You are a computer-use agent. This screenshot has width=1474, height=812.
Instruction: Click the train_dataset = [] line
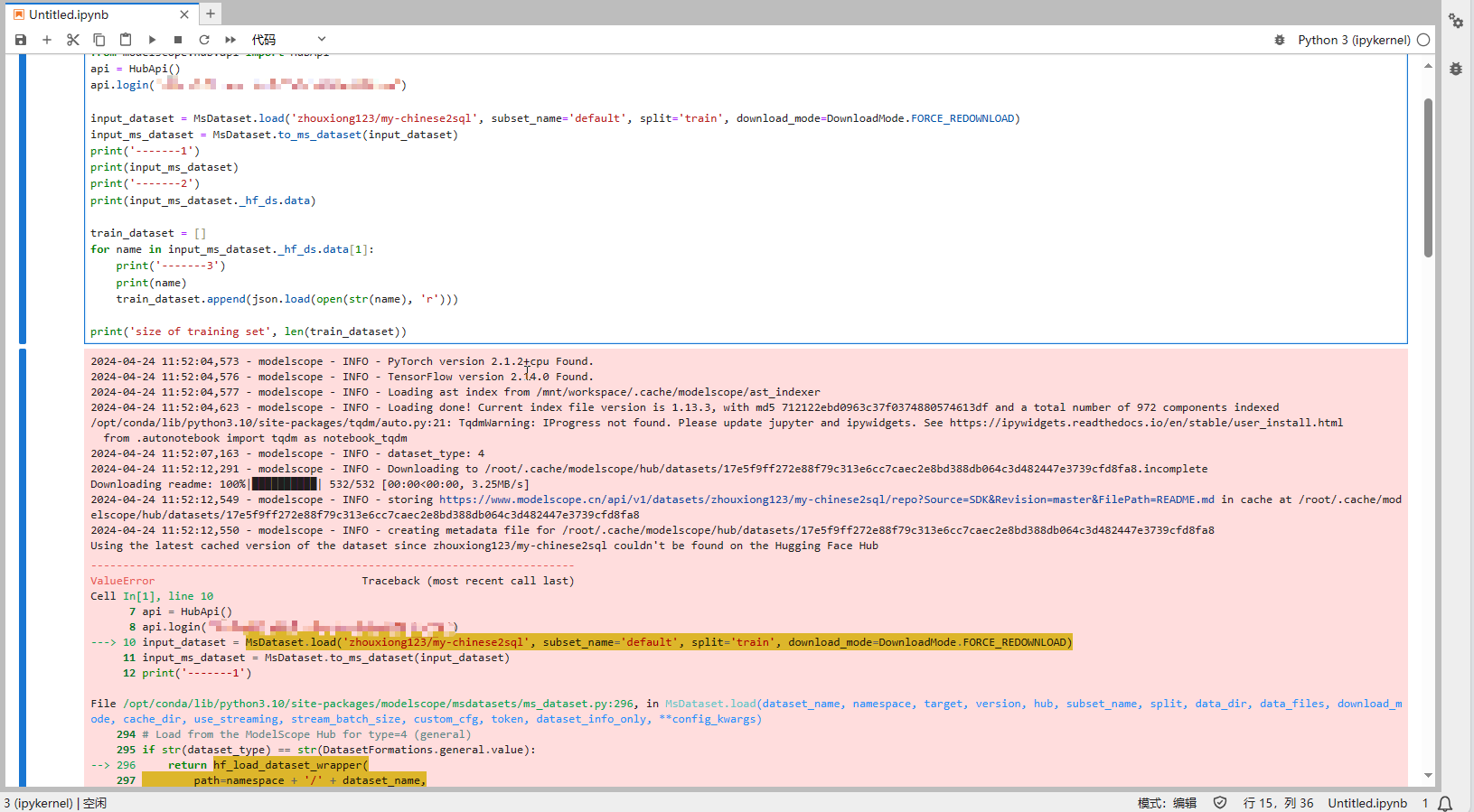[148, 233]
